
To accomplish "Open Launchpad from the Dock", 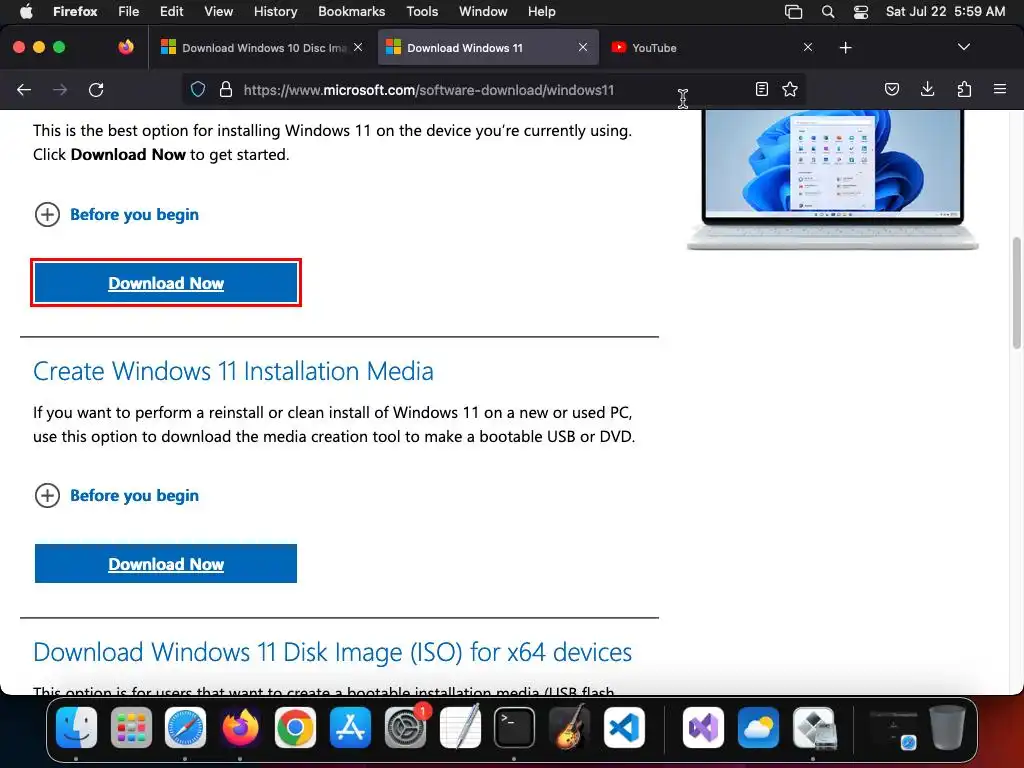I will pos(131,727).
